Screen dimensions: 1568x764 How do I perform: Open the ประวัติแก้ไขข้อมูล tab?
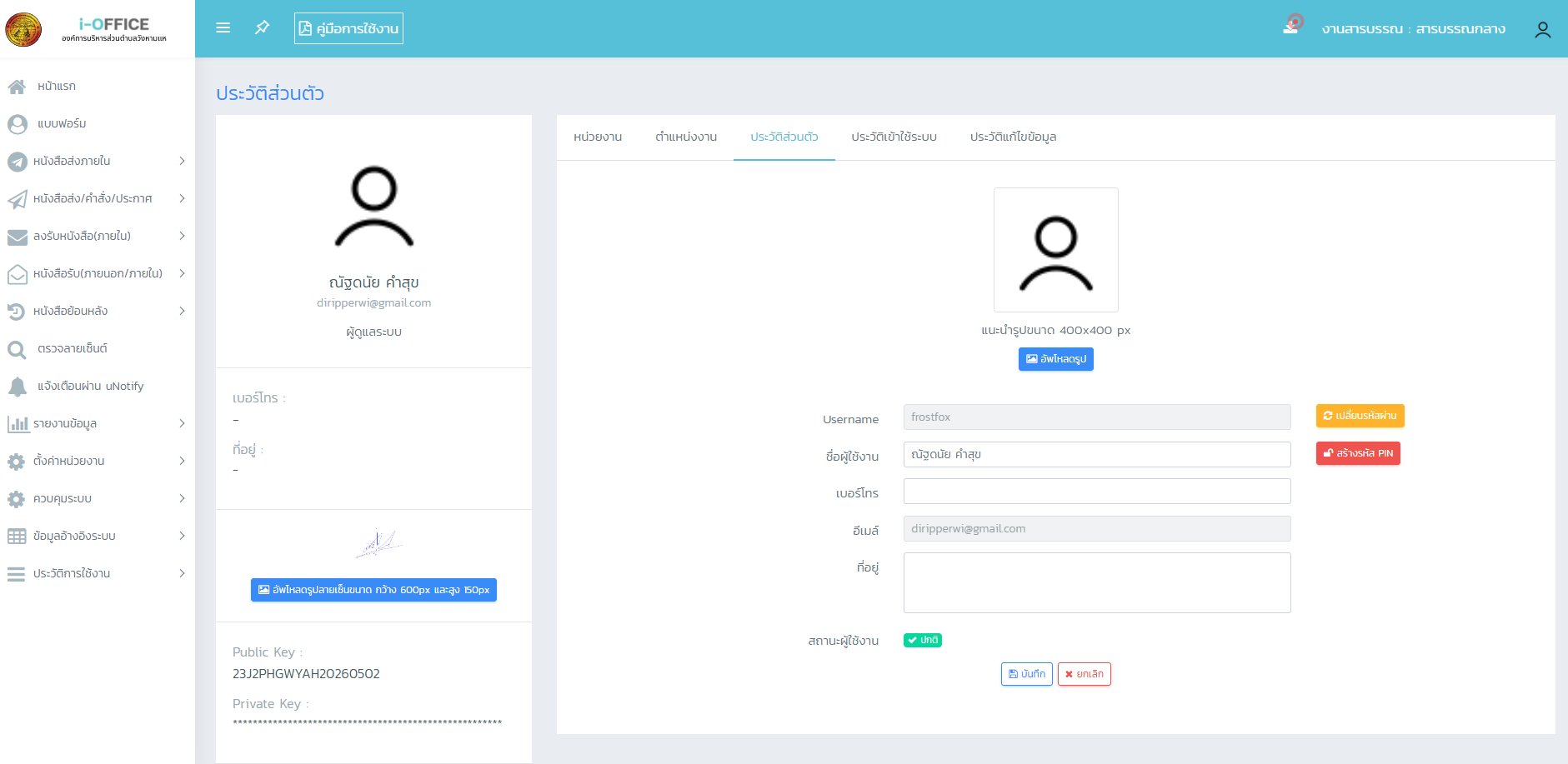[1013, 137]
